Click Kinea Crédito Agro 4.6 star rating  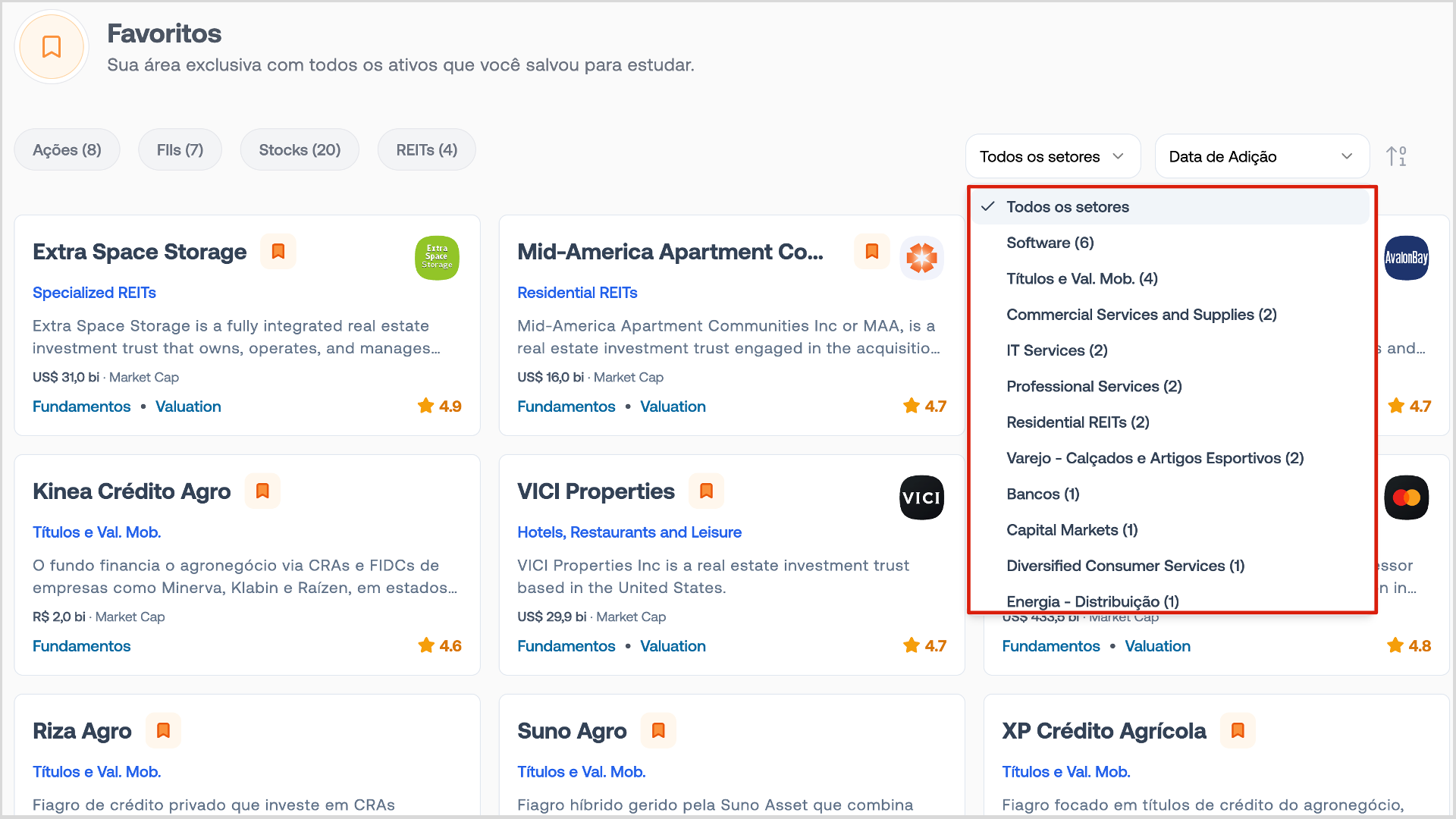point(440,646)
